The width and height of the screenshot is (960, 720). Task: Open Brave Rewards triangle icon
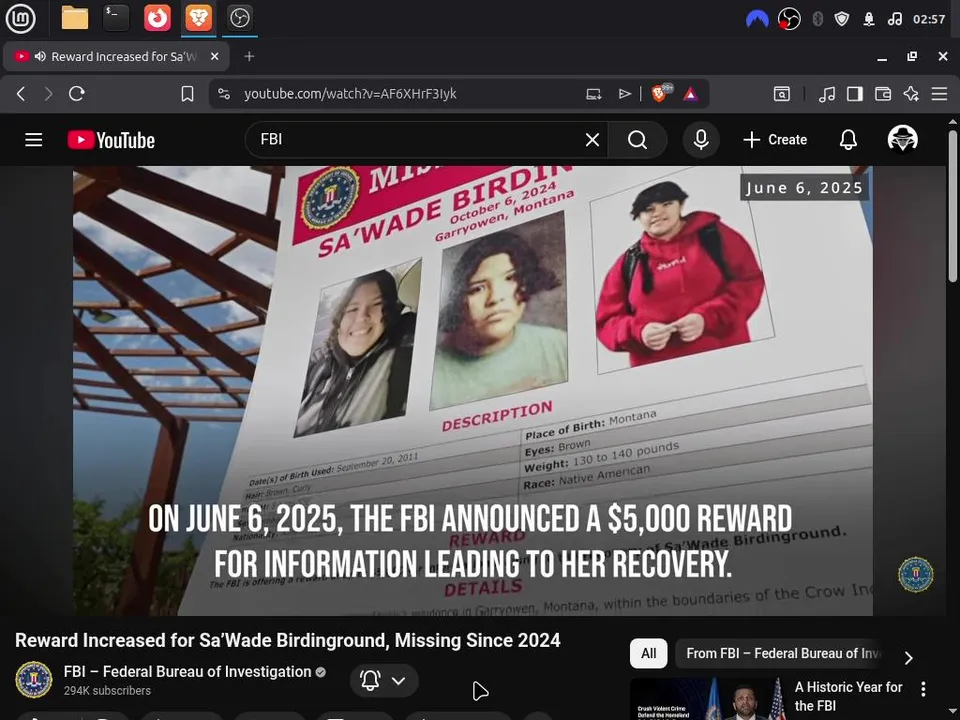coord(691,94)
